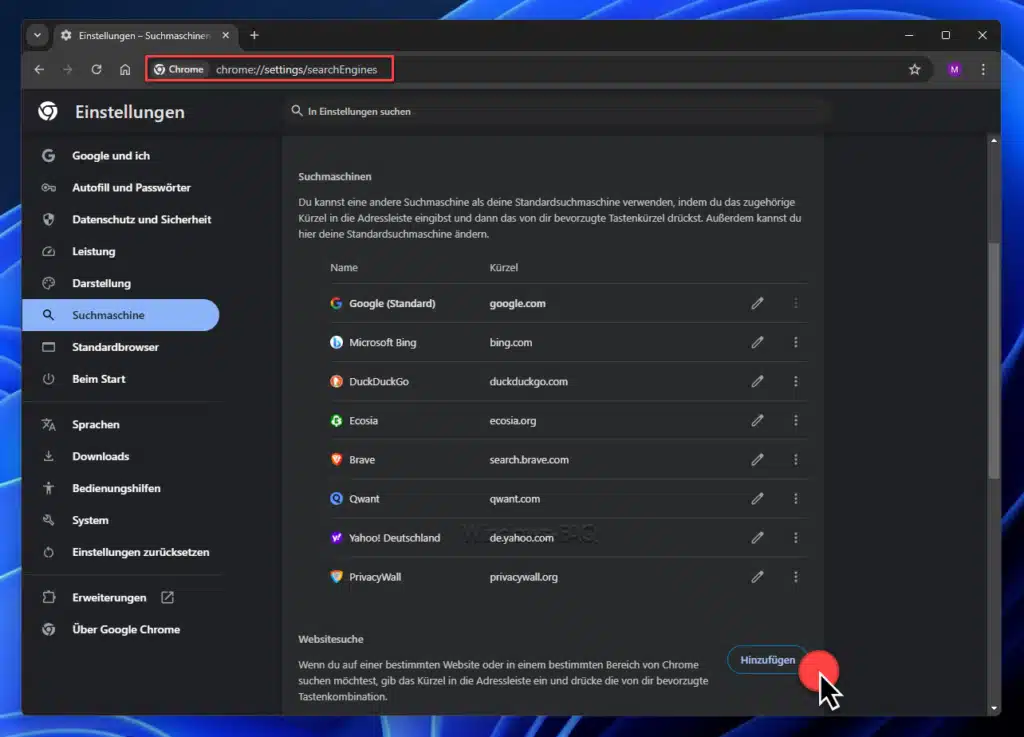The width and height of the screenshot is (1024, 737).
Task: Click the duckduckgo.com shortcut text
Action: [528, 382]
